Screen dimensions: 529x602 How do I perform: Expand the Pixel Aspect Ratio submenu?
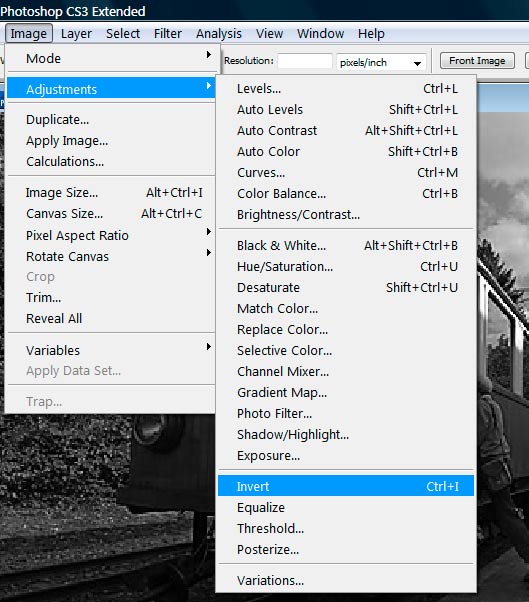(111, 235)
